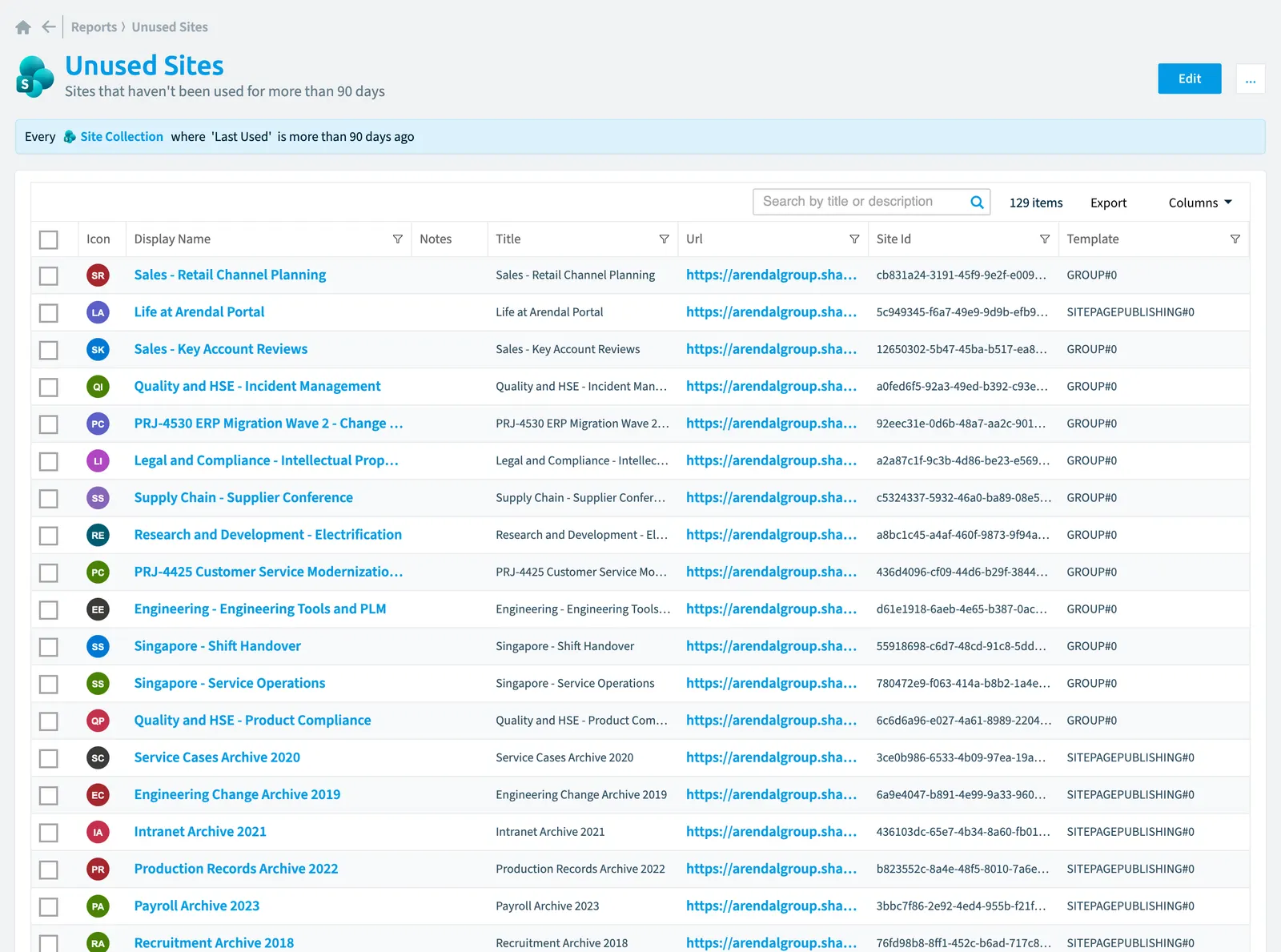1281x952 pixels.
Task: Click the Service Cases Archive 2020 title cell
Action: coord(564,758)
